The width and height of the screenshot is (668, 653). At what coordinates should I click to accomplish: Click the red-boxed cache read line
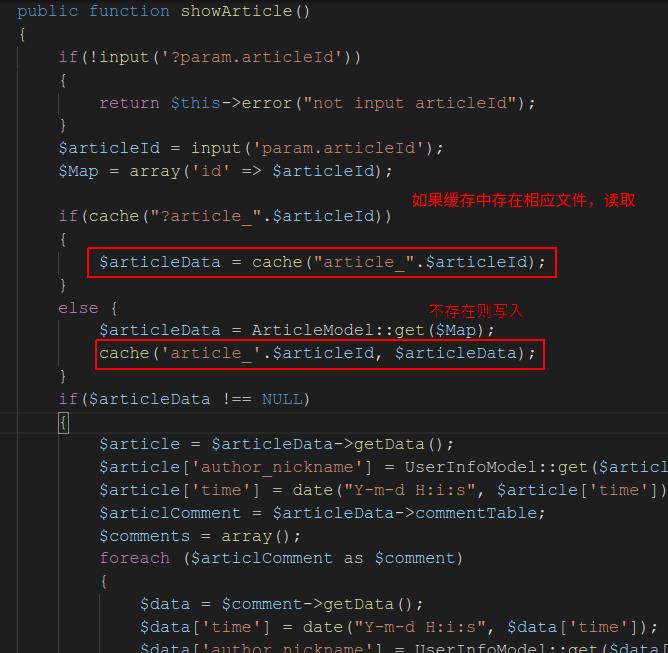click(322, 262)
